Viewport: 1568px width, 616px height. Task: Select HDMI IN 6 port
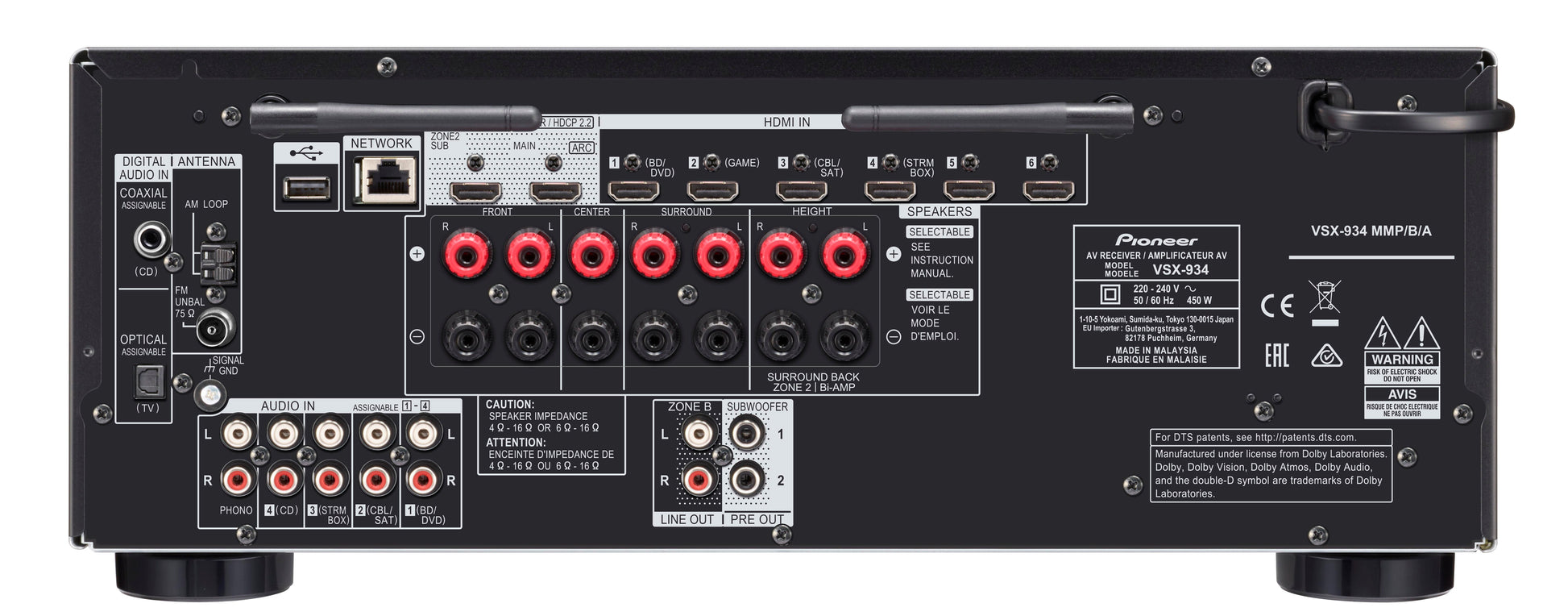pyautogui.click(x=1048, y=191)
